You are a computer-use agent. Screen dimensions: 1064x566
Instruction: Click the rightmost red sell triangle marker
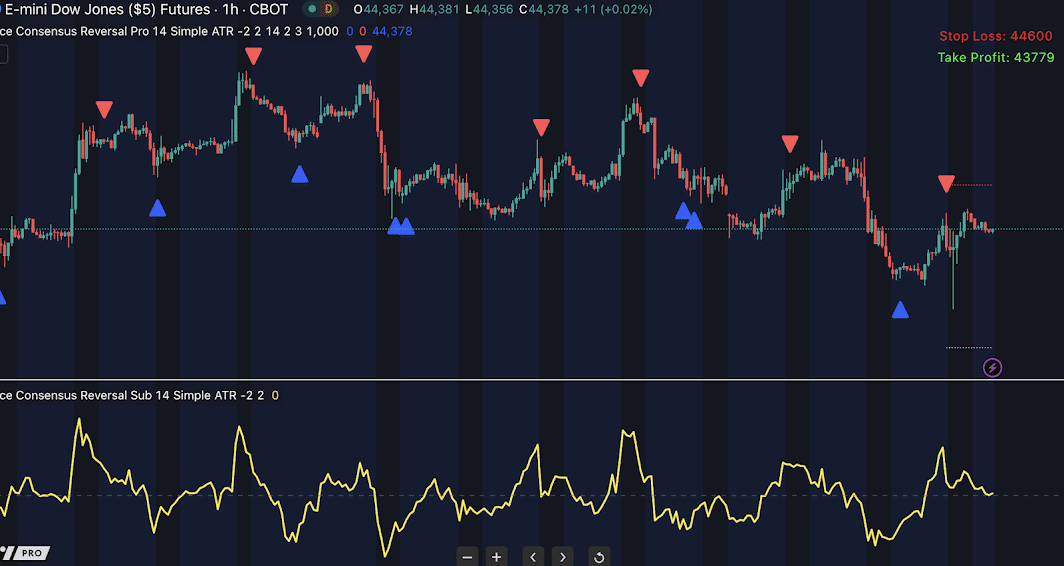pyautogui.click(x=946, y=183)
